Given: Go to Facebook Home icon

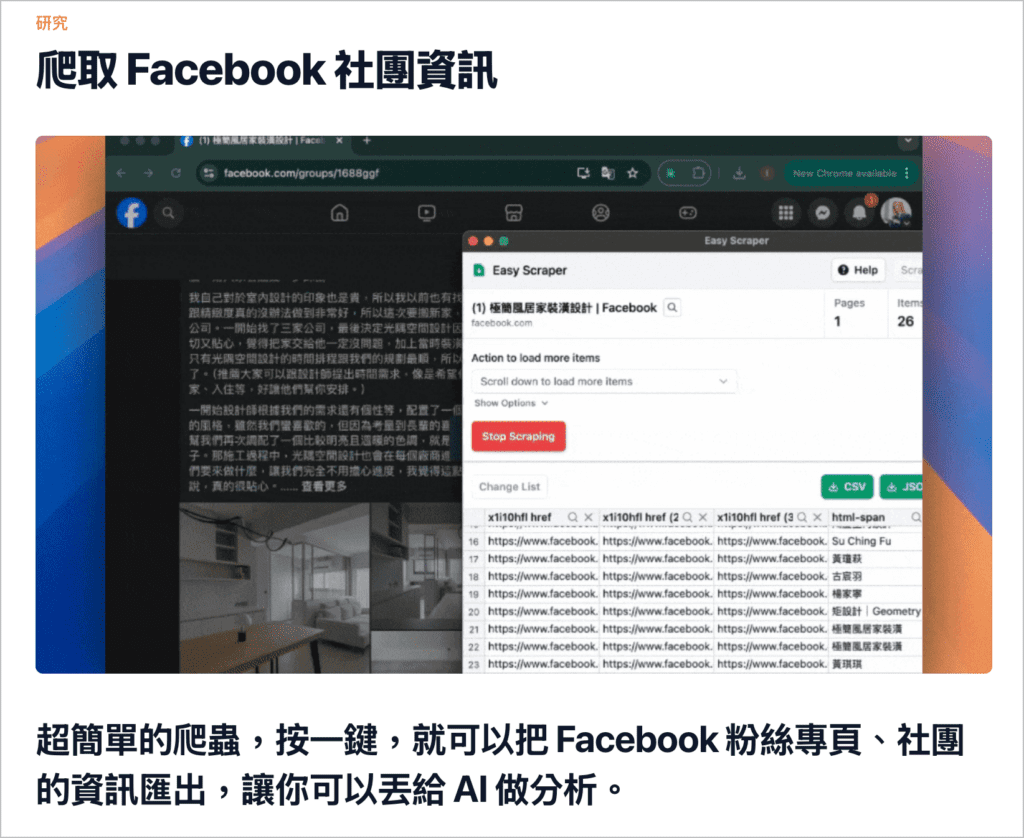Looking at the screenshot, I should [340, 213].
